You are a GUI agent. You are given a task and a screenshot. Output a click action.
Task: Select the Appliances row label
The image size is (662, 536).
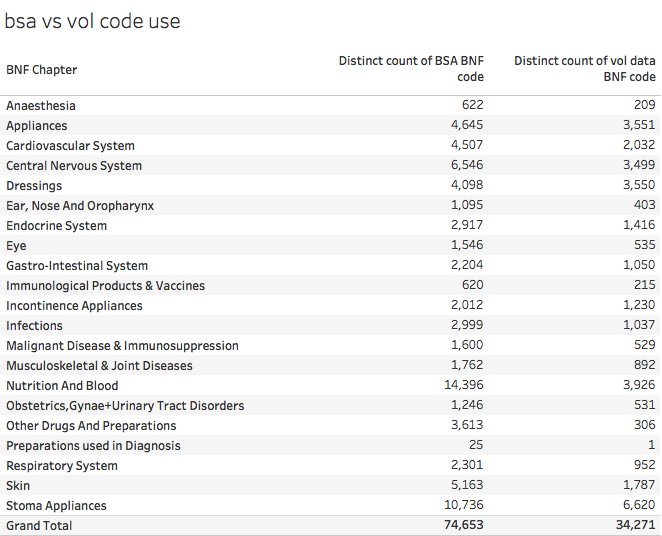point(37,126)
